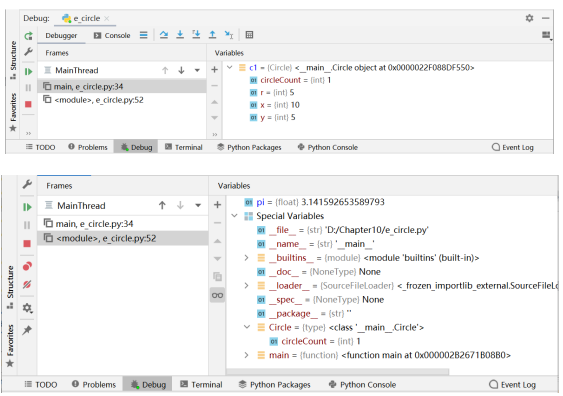This screenshot has width=563, height=396.
Task: Open Python Console in bottom panel bar
Action: [x=362, y=385]
